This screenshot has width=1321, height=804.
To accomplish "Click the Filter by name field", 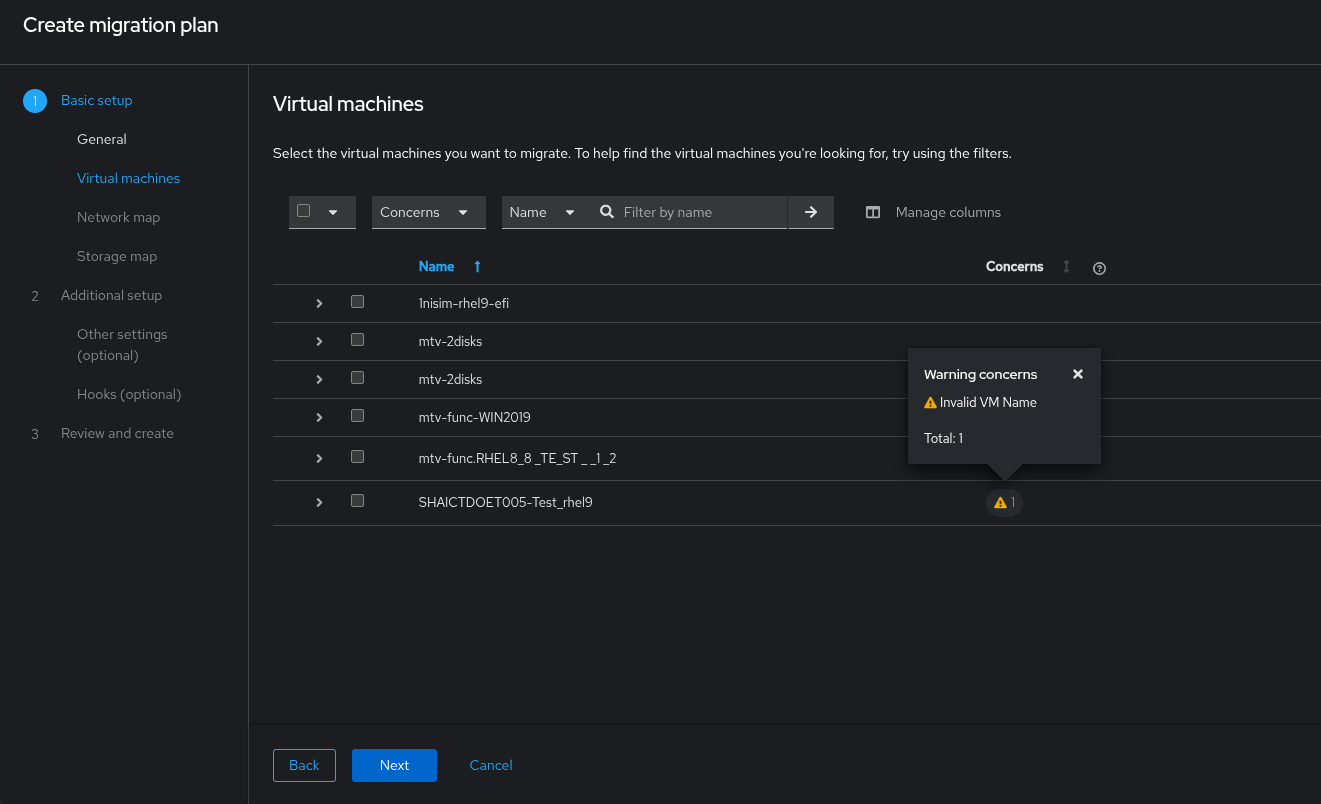I will tap(700, 212).
